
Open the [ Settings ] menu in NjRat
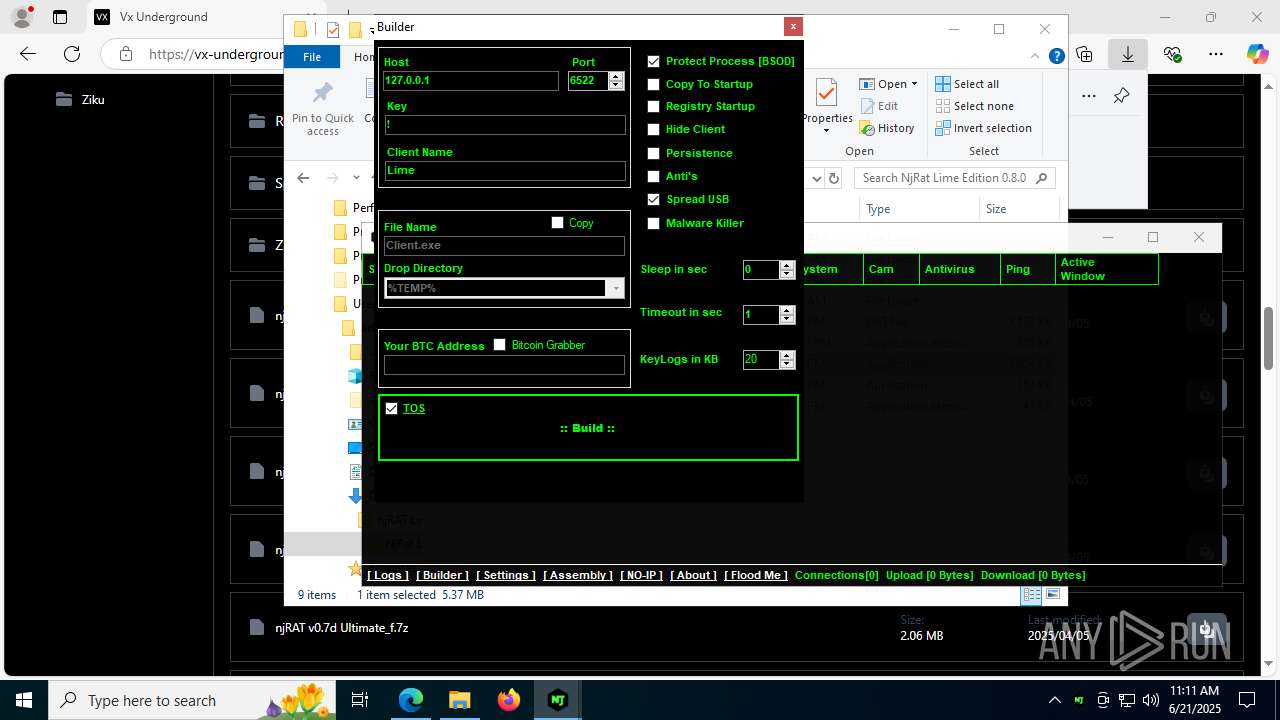[x=506, y=575]
